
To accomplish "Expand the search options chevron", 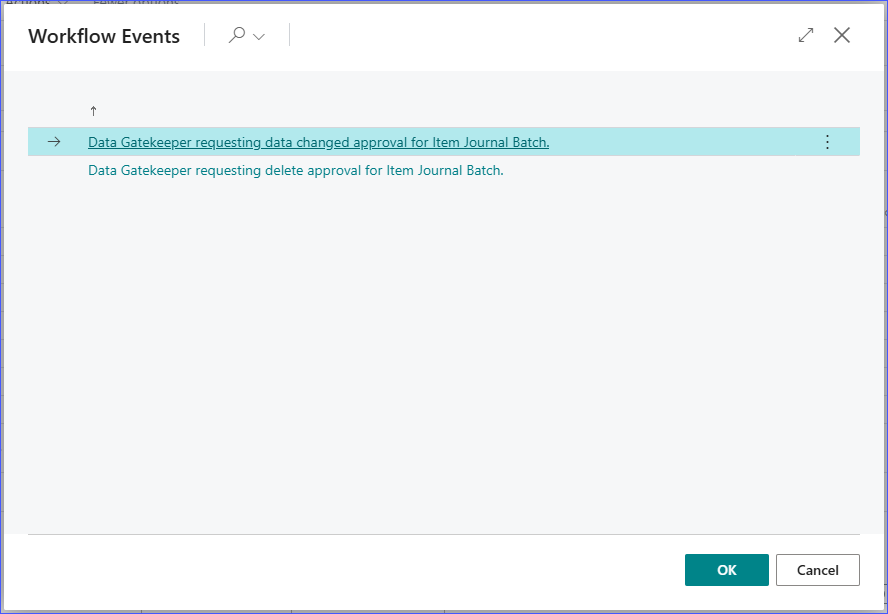I will (x=259, y=37).
